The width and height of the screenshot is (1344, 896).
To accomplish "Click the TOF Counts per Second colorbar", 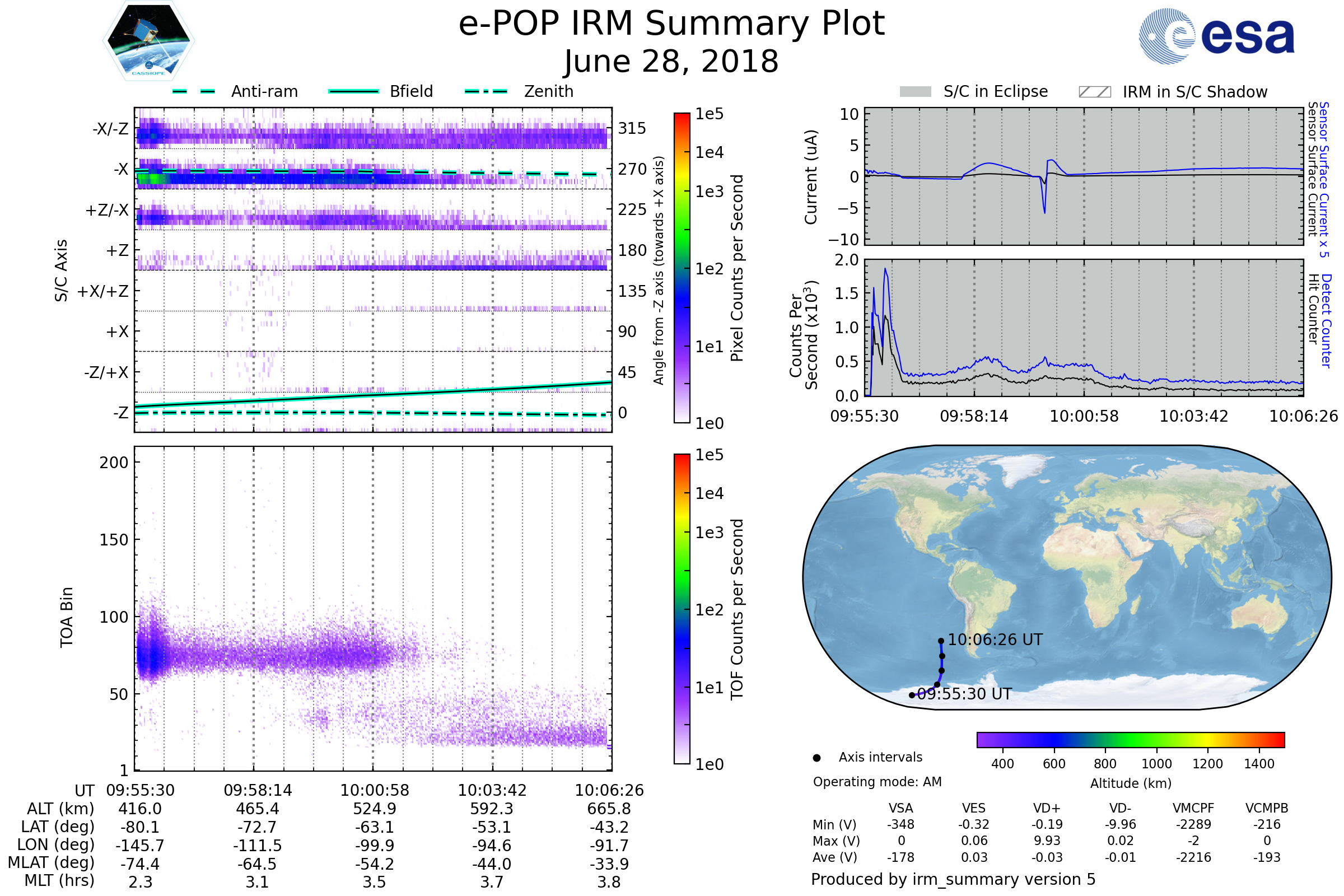I will coord(682,609).
